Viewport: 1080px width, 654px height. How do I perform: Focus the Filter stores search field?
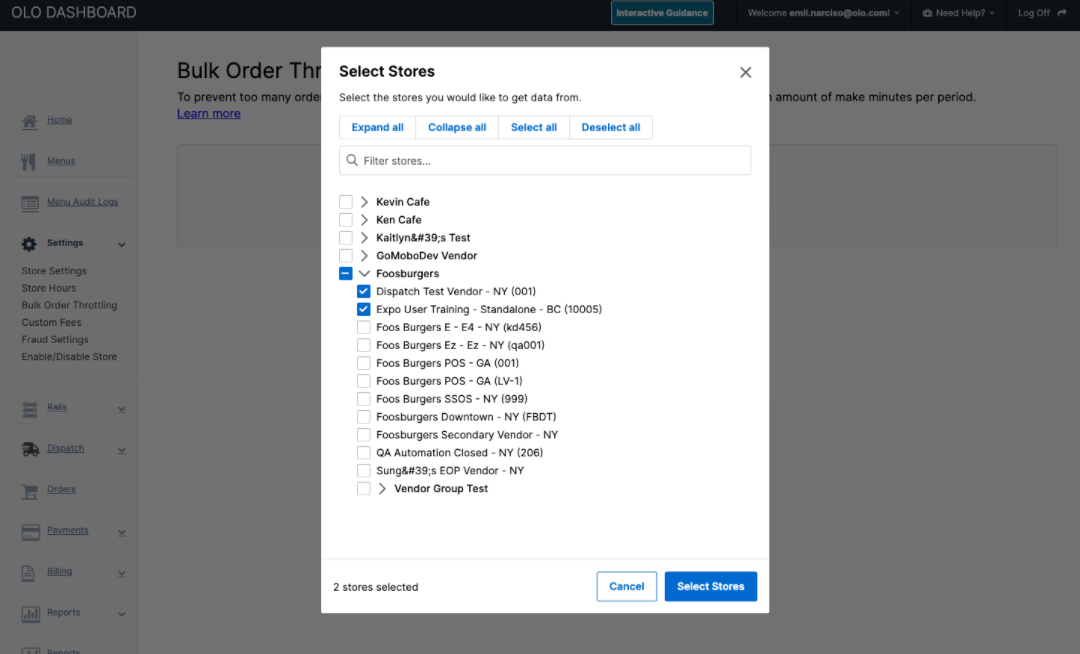[545, 160]
